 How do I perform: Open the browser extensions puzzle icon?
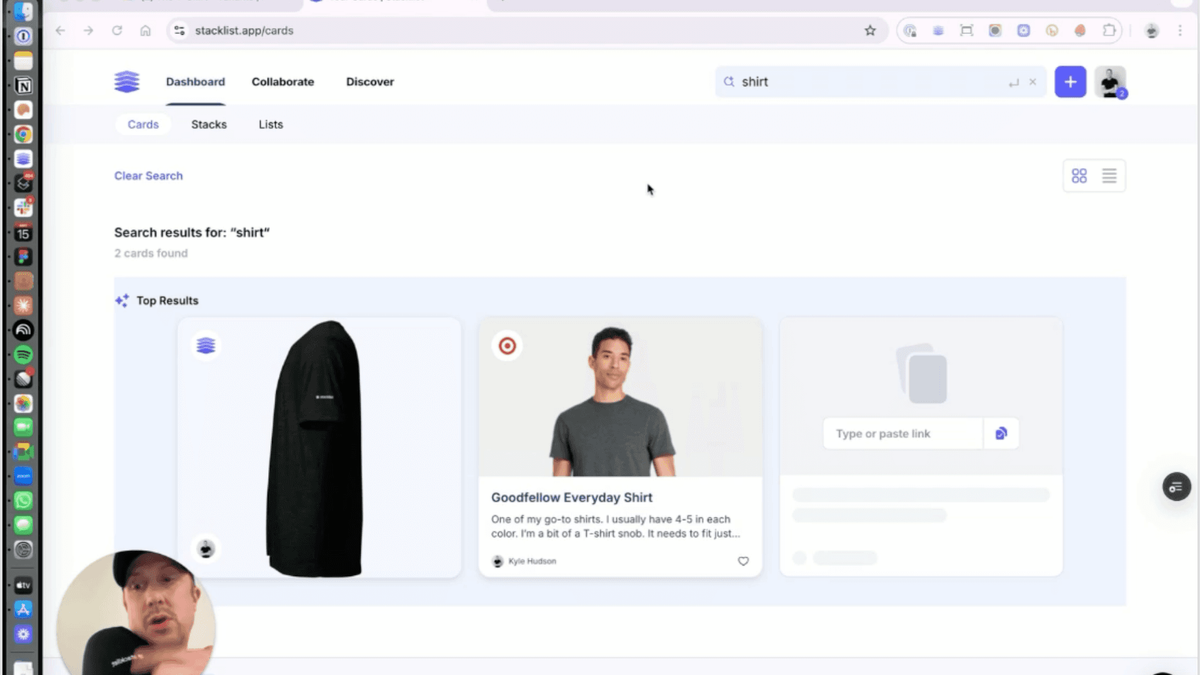(1109, 31)
